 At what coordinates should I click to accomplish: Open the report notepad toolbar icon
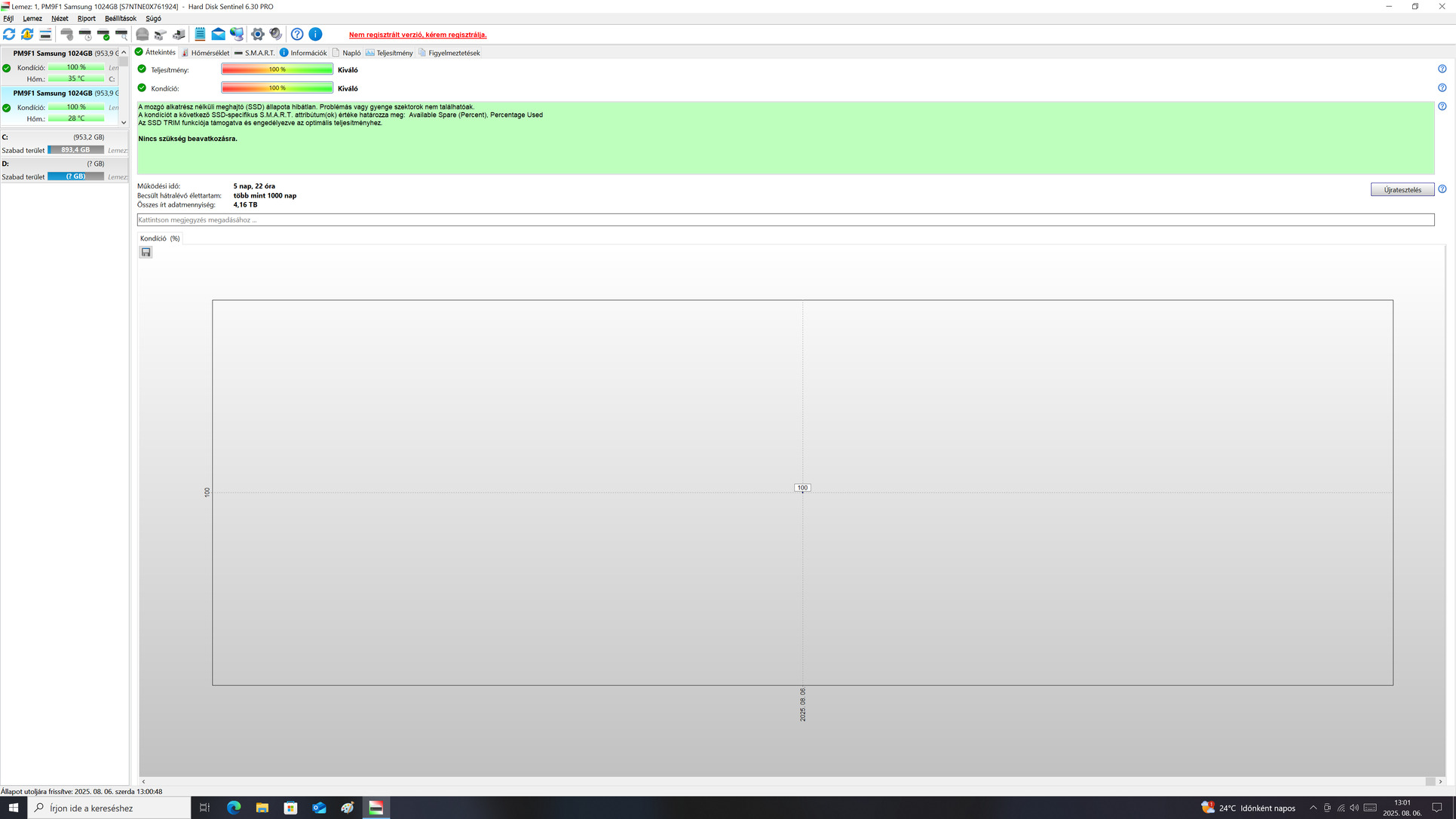tap(200, 35)
